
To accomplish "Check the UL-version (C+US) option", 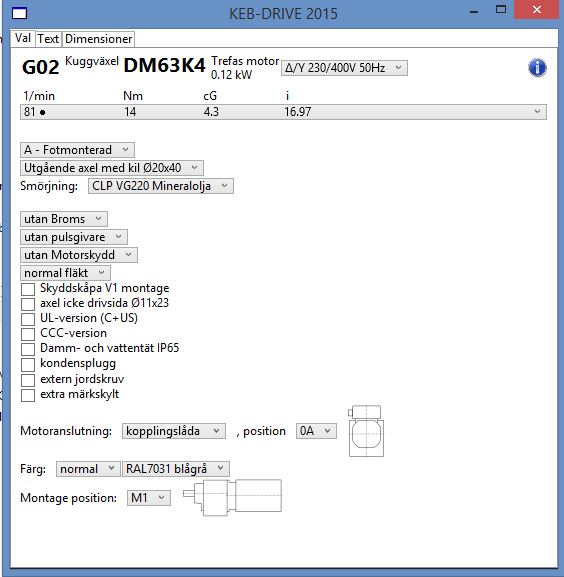I will click(x=28, y=319).
